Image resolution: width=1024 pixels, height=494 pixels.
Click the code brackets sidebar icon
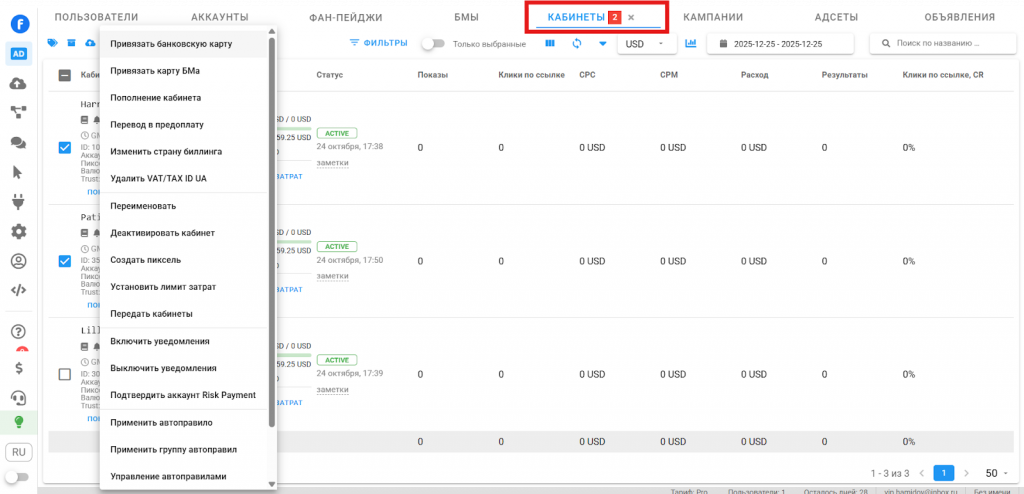click(x=19, y=291)
